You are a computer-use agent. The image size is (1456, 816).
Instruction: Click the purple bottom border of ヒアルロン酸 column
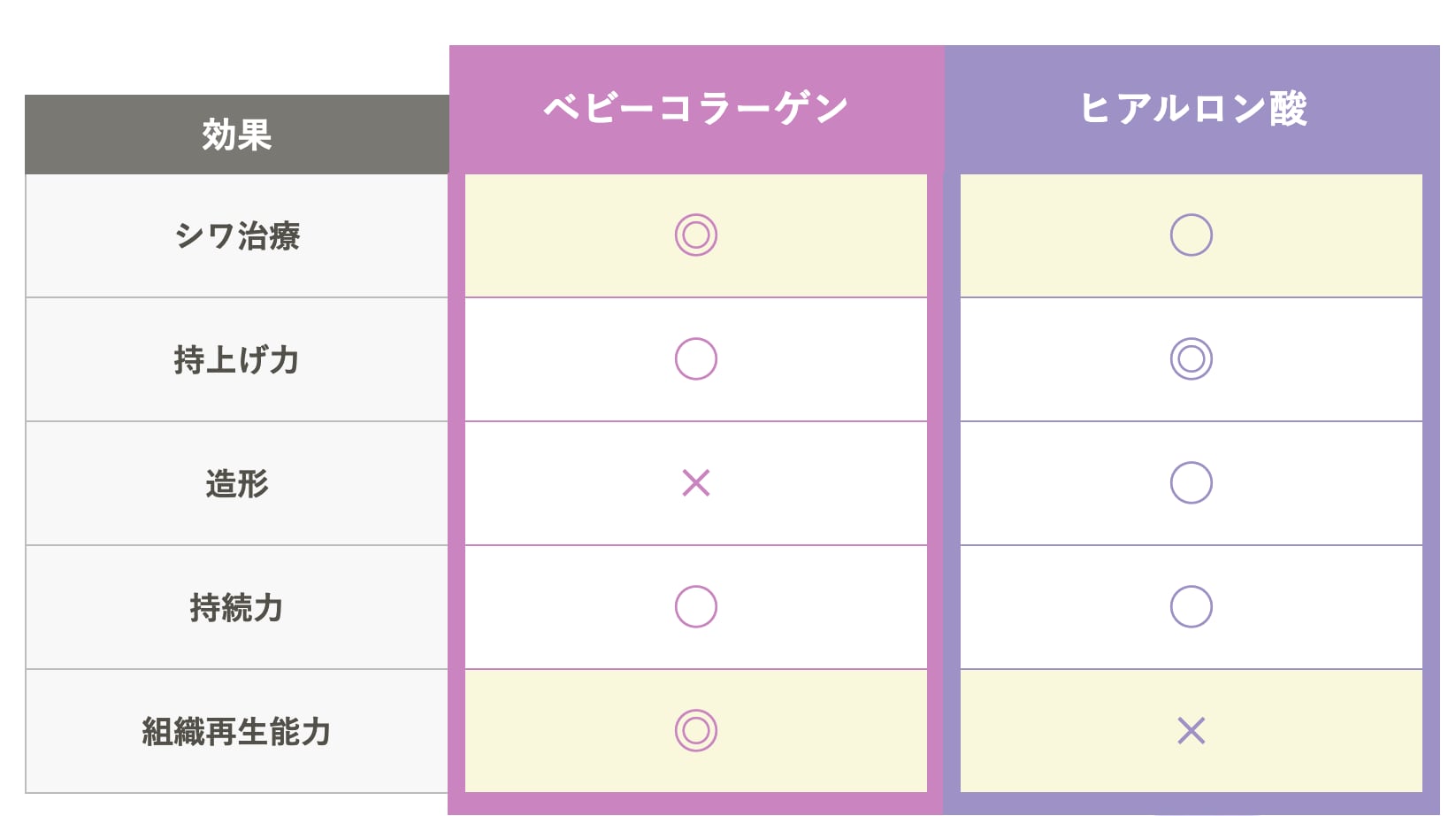click(1192, 804)
